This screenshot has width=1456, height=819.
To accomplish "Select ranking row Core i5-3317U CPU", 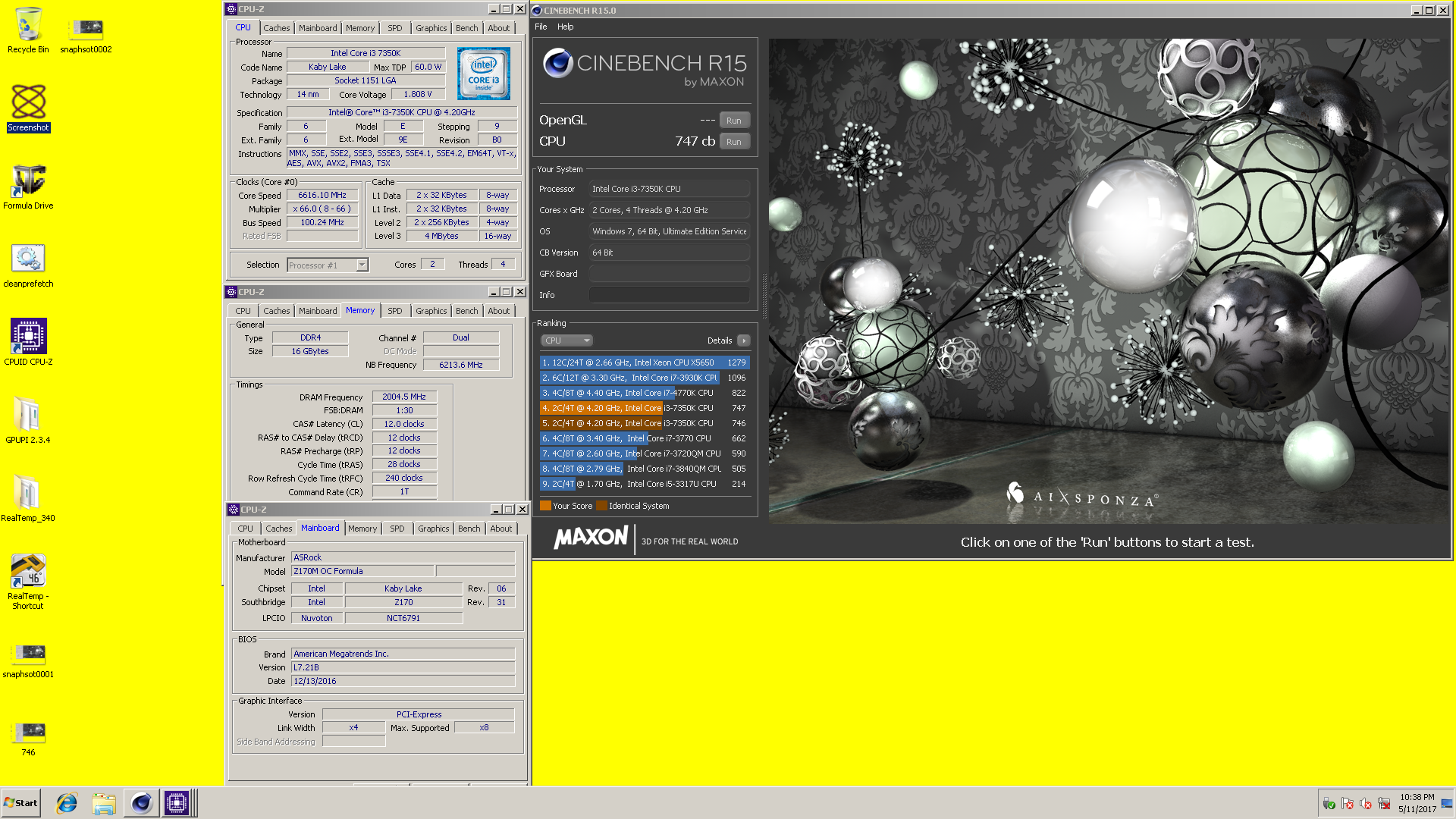I will point(645,484).
